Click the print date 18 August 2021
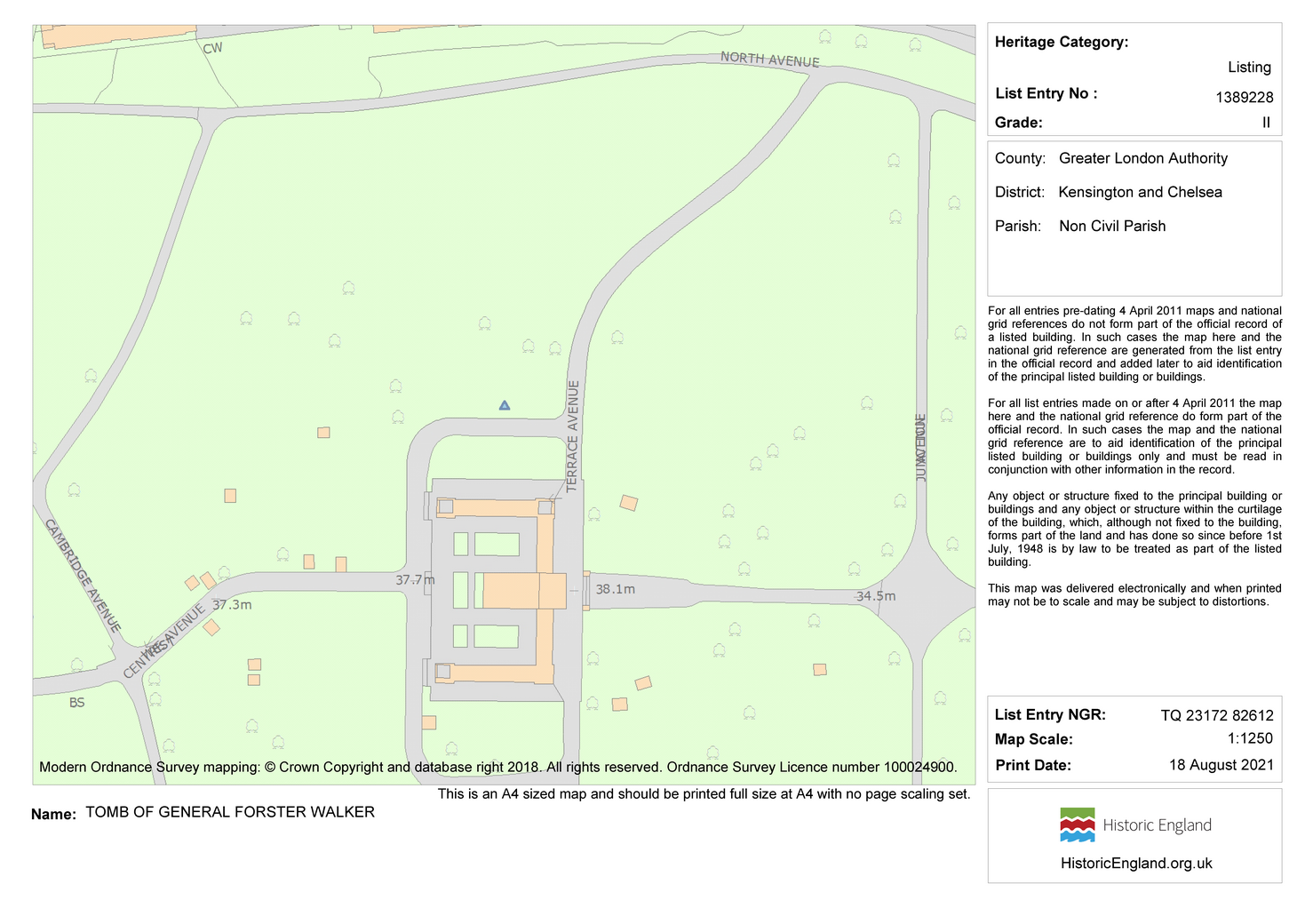The height and width of the screenshot is (924, 1305). (1221, 765)
